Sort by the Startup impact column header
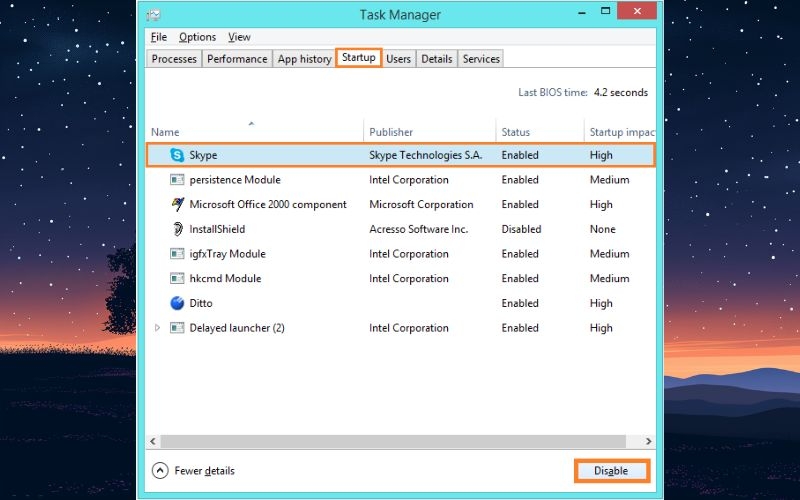The height and width of the screenshot is (500, 800). pyautogui.click(x=622, y=132)
